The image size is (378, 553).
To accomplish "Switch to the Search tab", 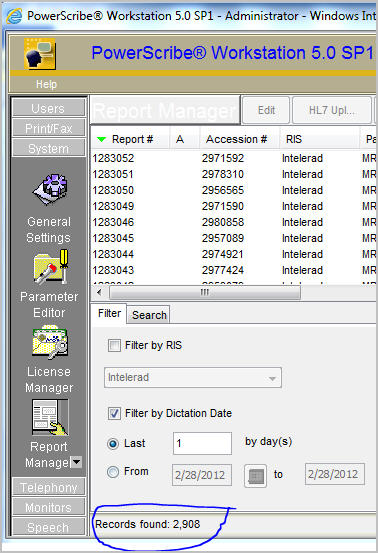I will (x=149, y=315).
